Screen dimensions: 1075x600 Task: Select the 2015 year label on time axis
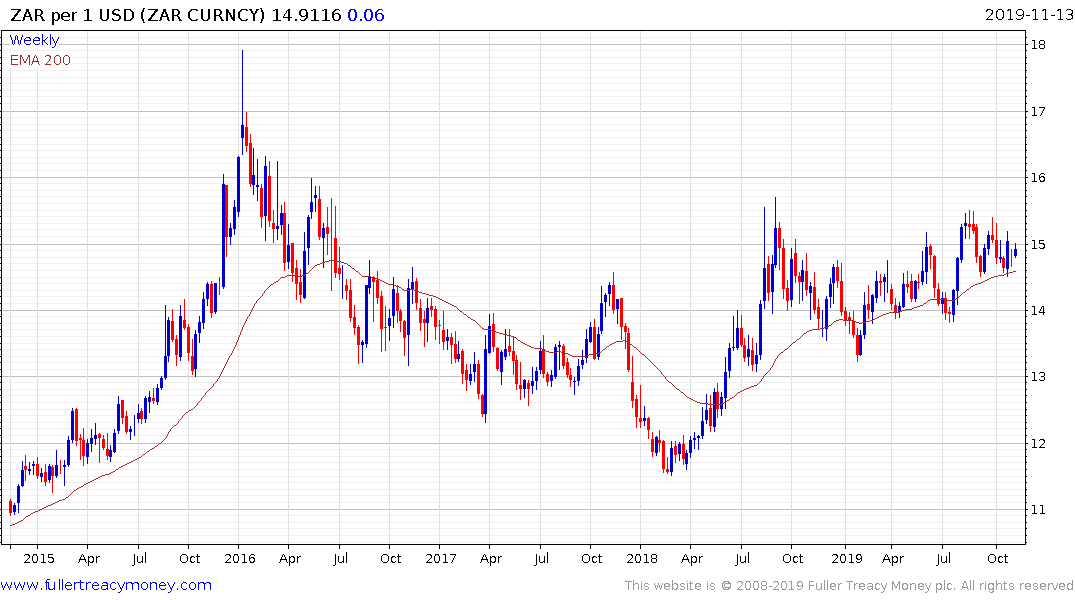38,558
